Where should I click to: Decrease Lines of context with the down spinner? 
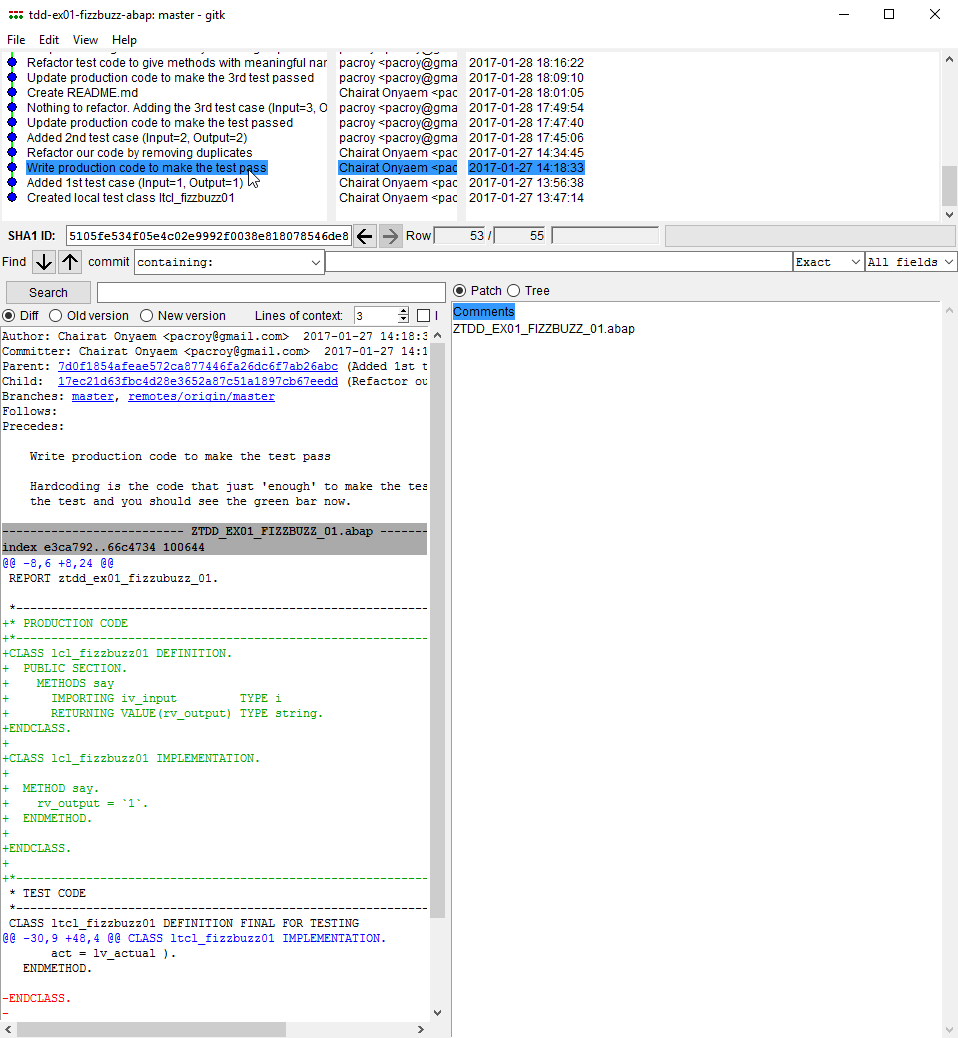click(403, 319)
